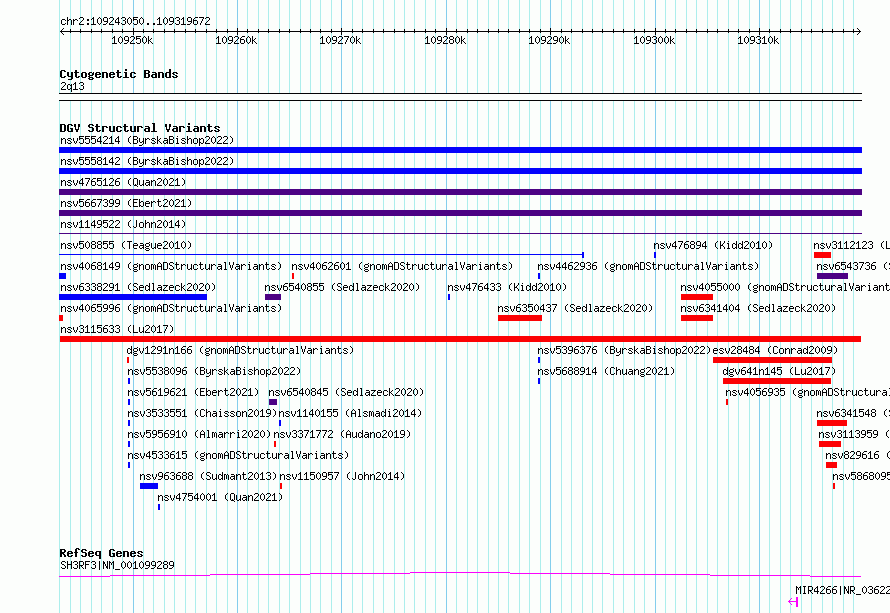Select the nsv6341404 (Sedlazeck2020) label
The width and height of the screenshot is (890, 613).
point(758,308)
